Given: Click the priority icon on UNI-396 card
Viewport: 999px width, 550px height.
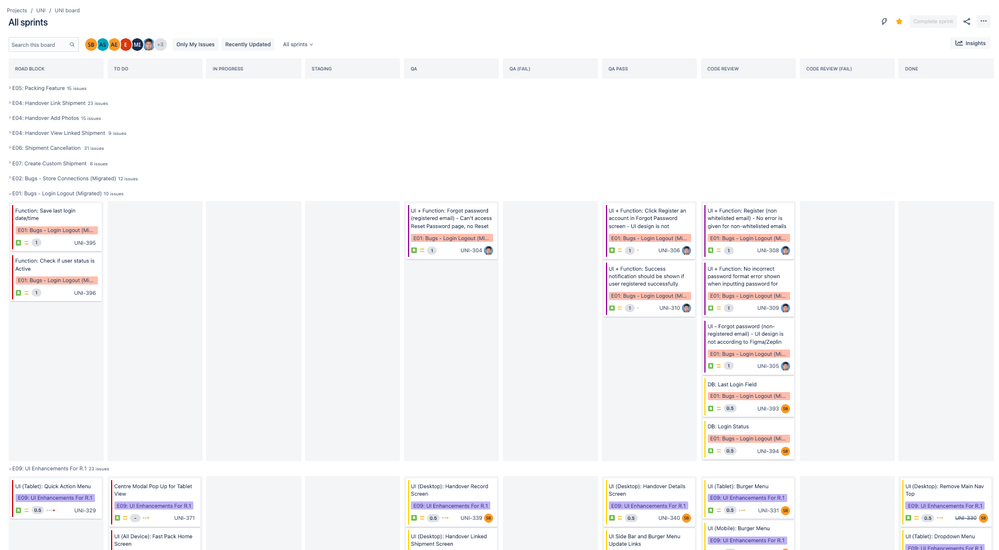Looking at the screenshot, I should [26, 293].
